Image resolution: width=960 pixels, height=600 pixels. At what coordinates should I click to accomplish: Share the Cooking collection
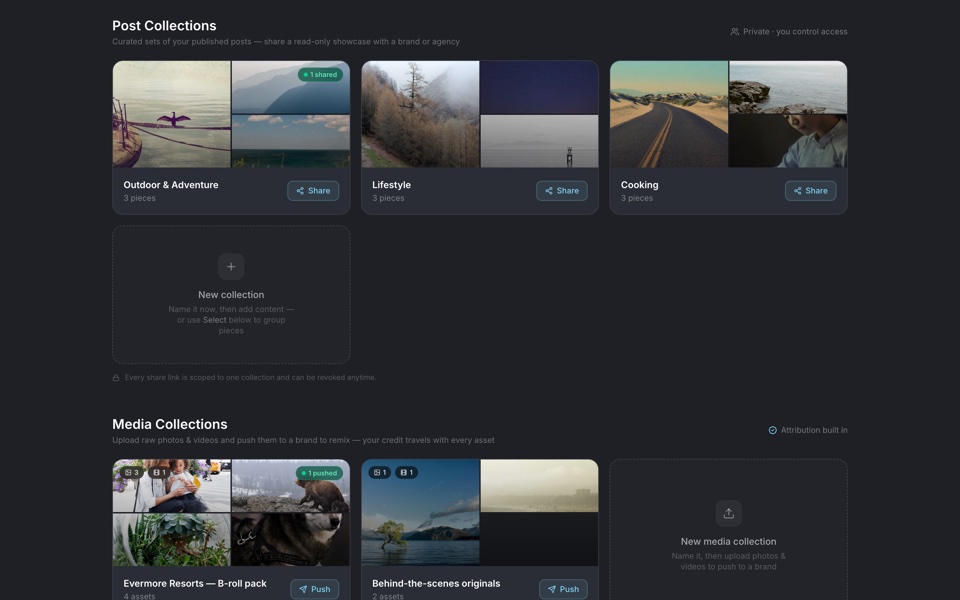point(811,191)
